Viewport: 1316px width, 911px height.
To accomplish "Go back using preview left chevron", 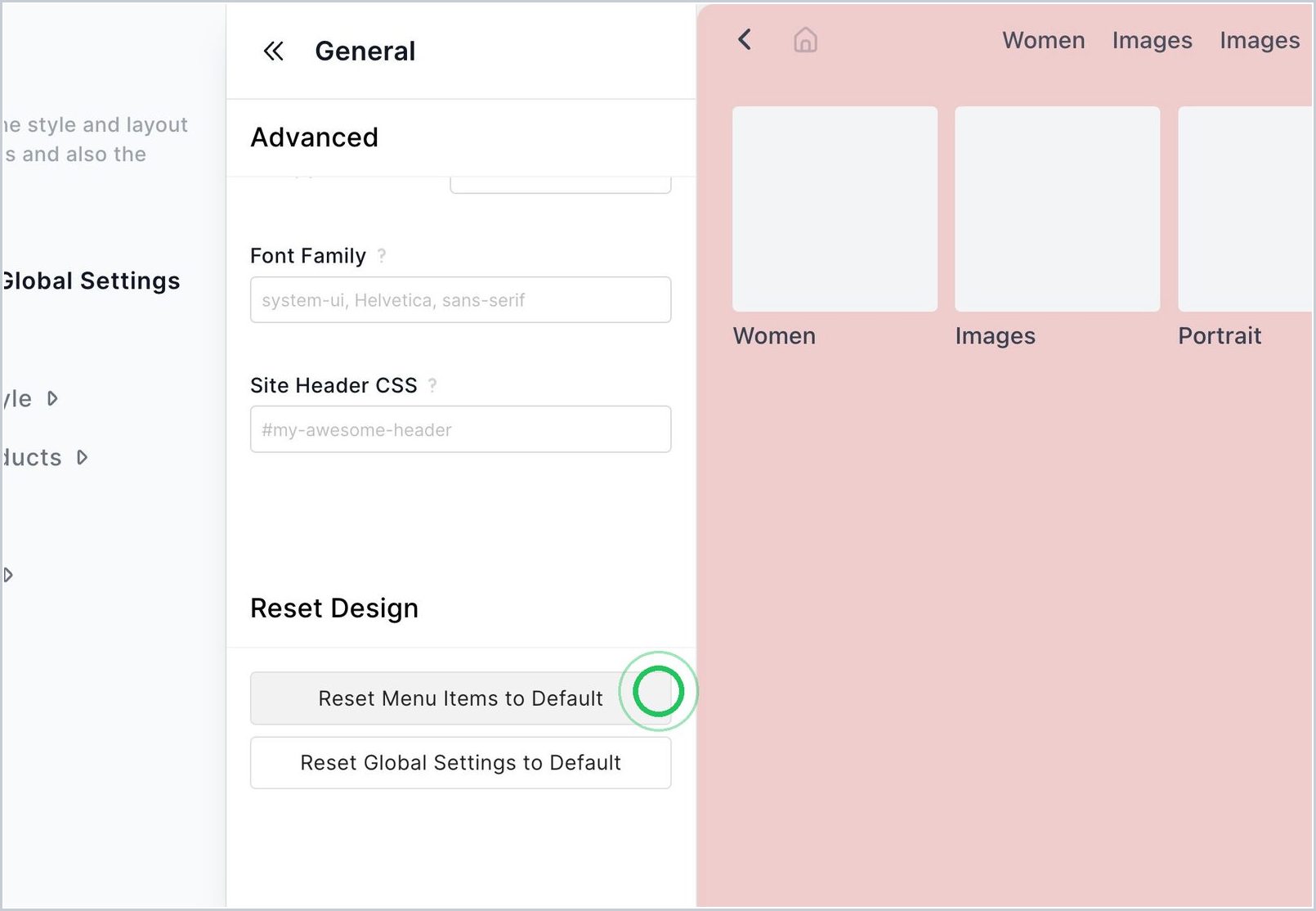I will point(745,39).
